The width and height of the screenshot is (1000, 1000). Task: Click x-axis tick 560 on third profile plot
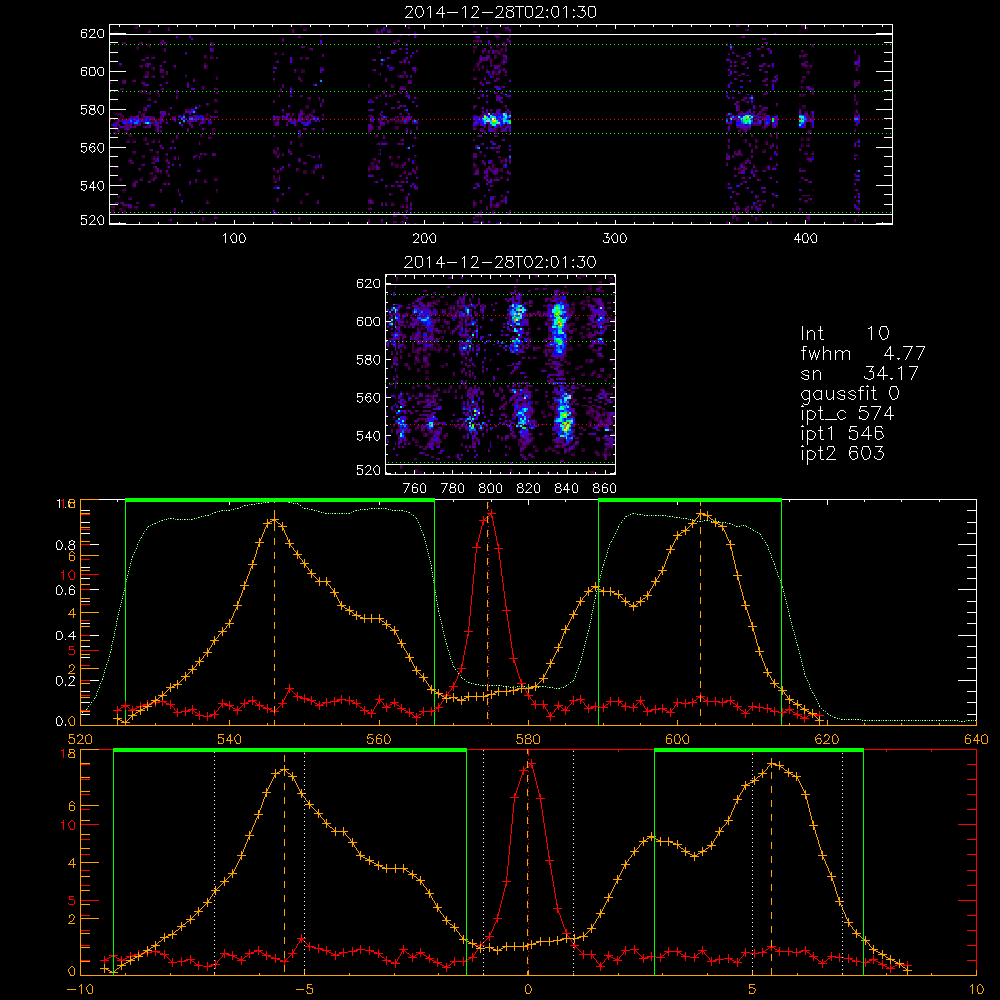(379, 740)
